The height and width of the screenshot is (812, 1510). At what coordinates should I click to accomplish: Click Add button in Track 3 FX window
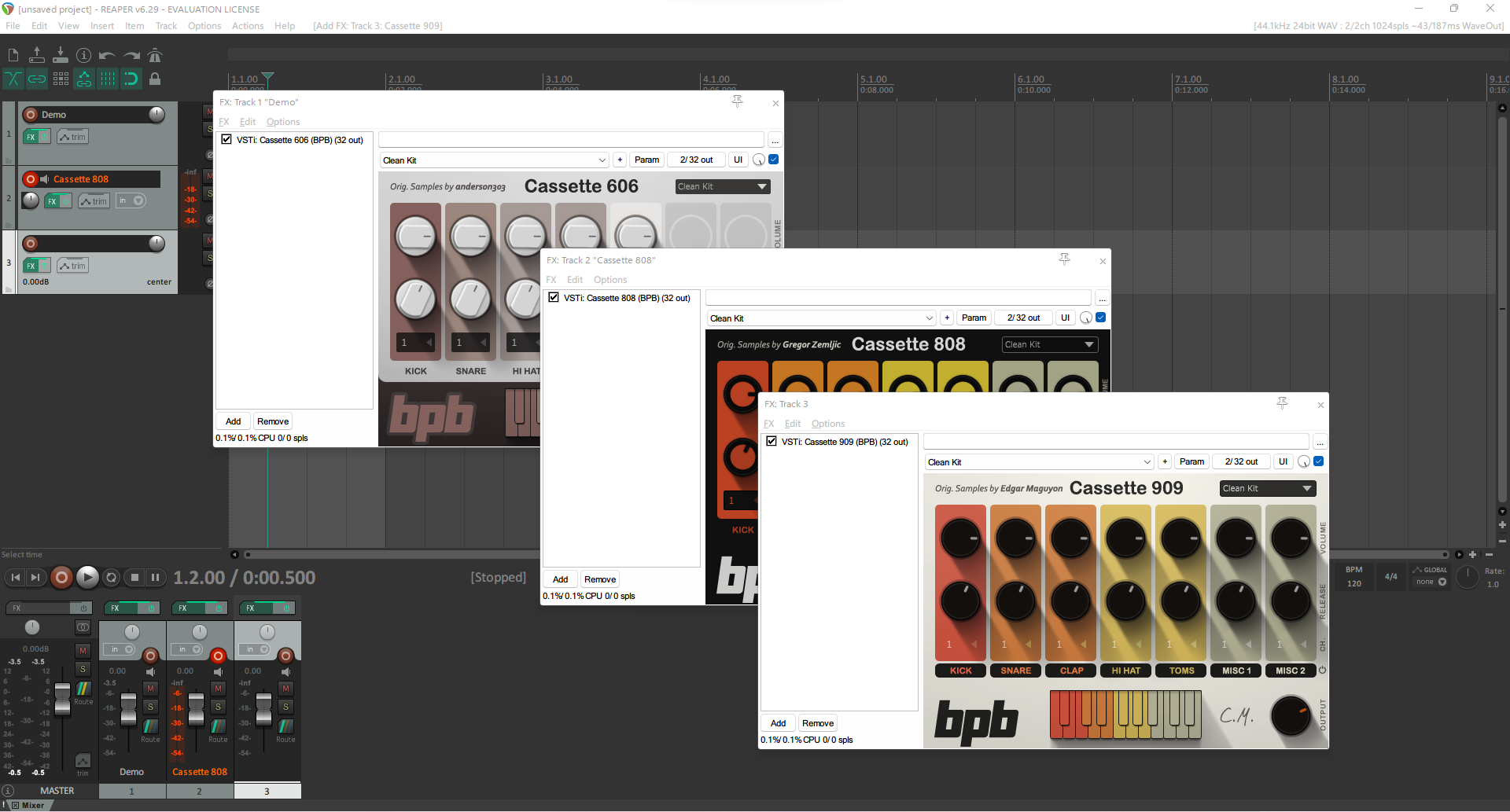click(778, 723)
